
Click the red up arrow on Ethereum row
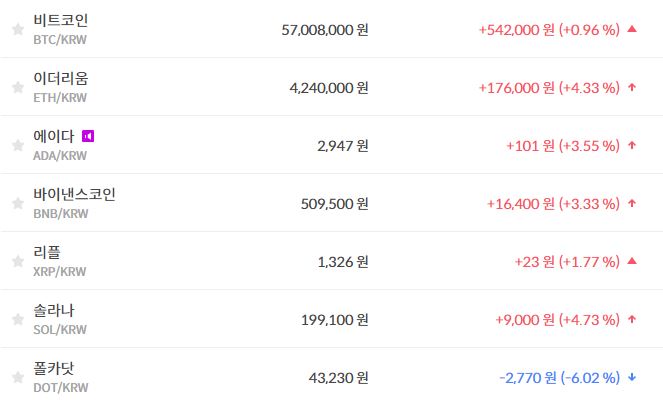(x=632, y=87)
